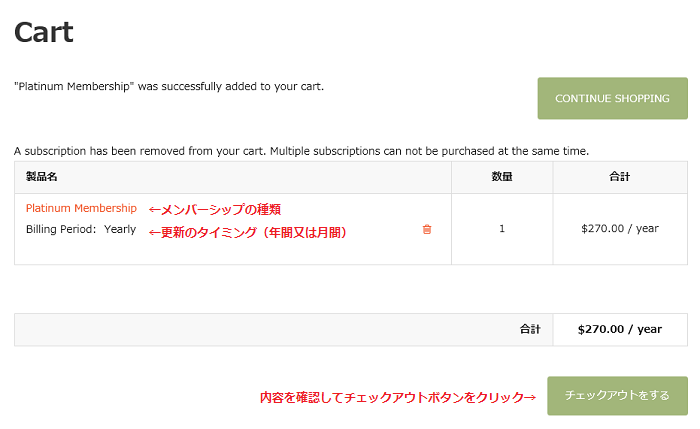
Task: Select the Yearly billing period value
Action: (x=120, y=229)
